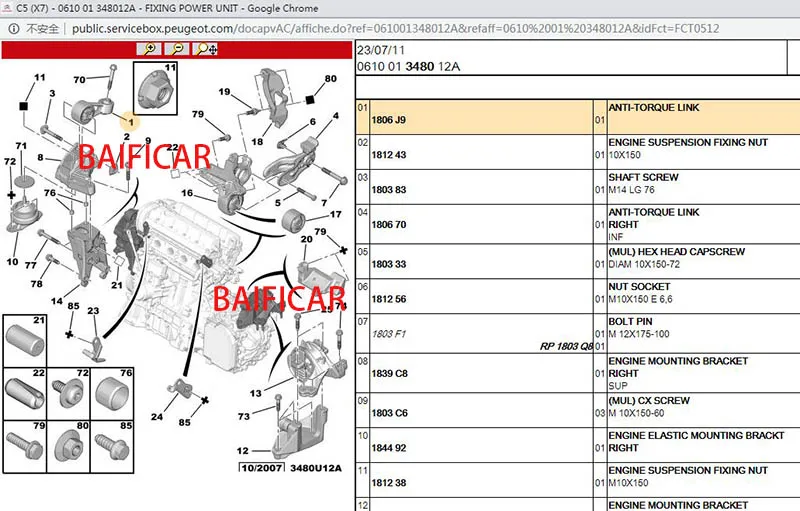The image size is (800, 511).
Task: Select part number 1839 C8
Action: pyautogui.click(x=389, y=373)
